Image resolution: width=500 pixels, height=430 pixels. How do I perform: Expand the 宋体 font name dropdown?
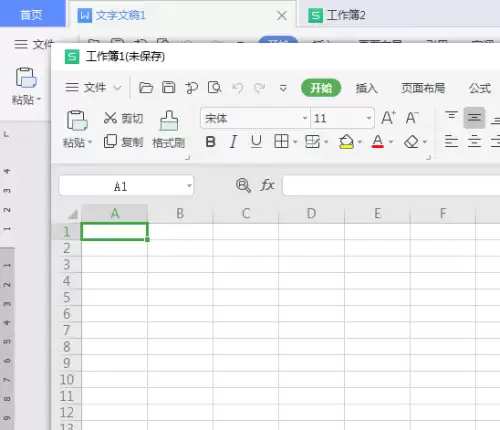tap(305, 118)
